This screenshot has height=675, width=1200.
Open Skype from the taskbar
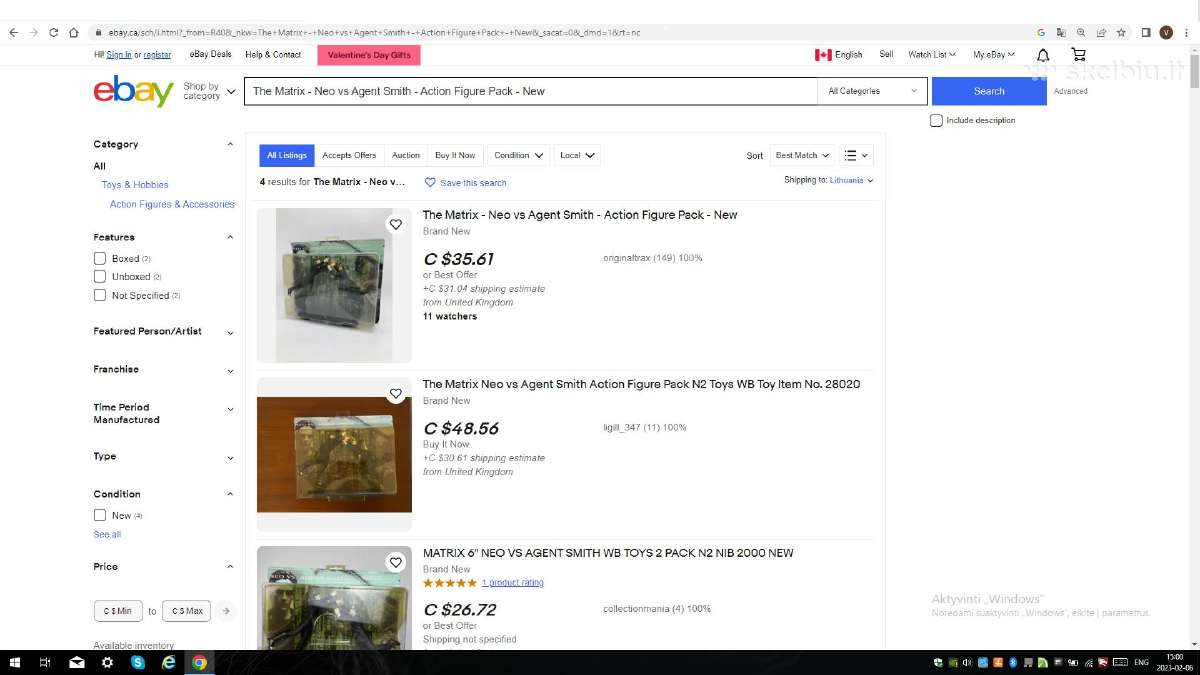pyautogui.click(x=138, y=662)
